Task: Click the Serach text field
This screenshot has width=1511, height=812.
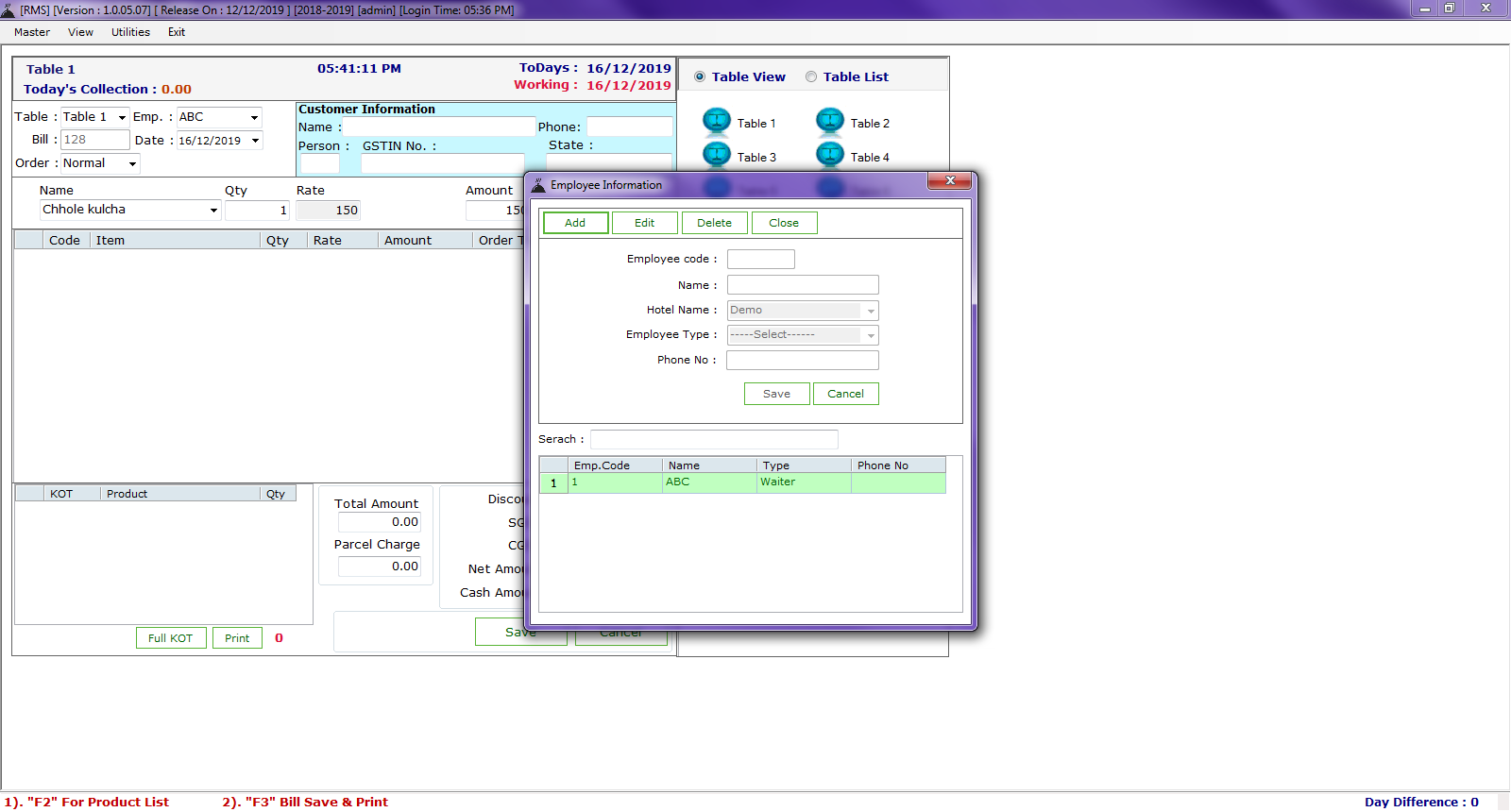Action: [x=714, y=439]
